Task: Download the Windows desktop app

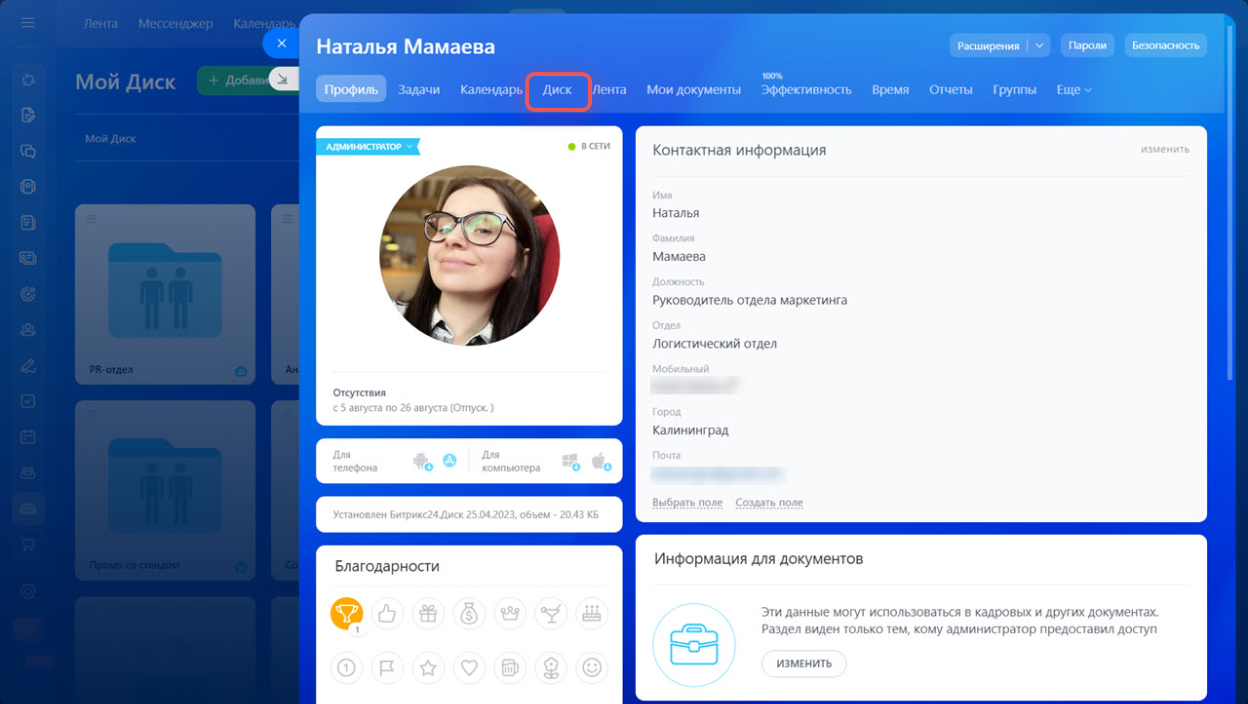Action: tap(571, 461)
